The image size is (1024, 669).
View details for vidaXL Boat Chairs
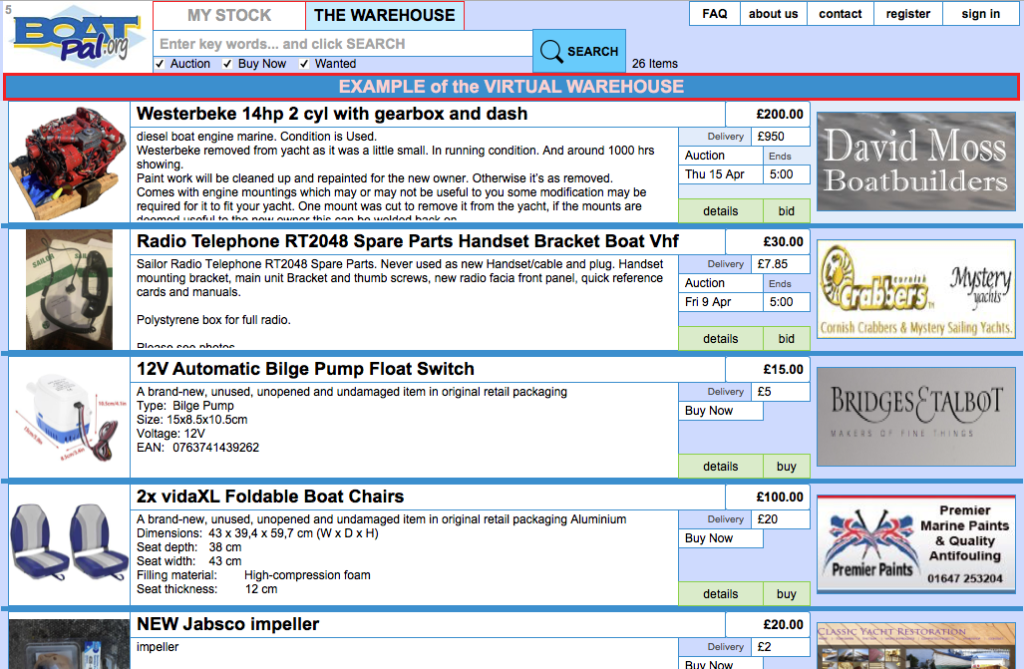coord(720,594)
